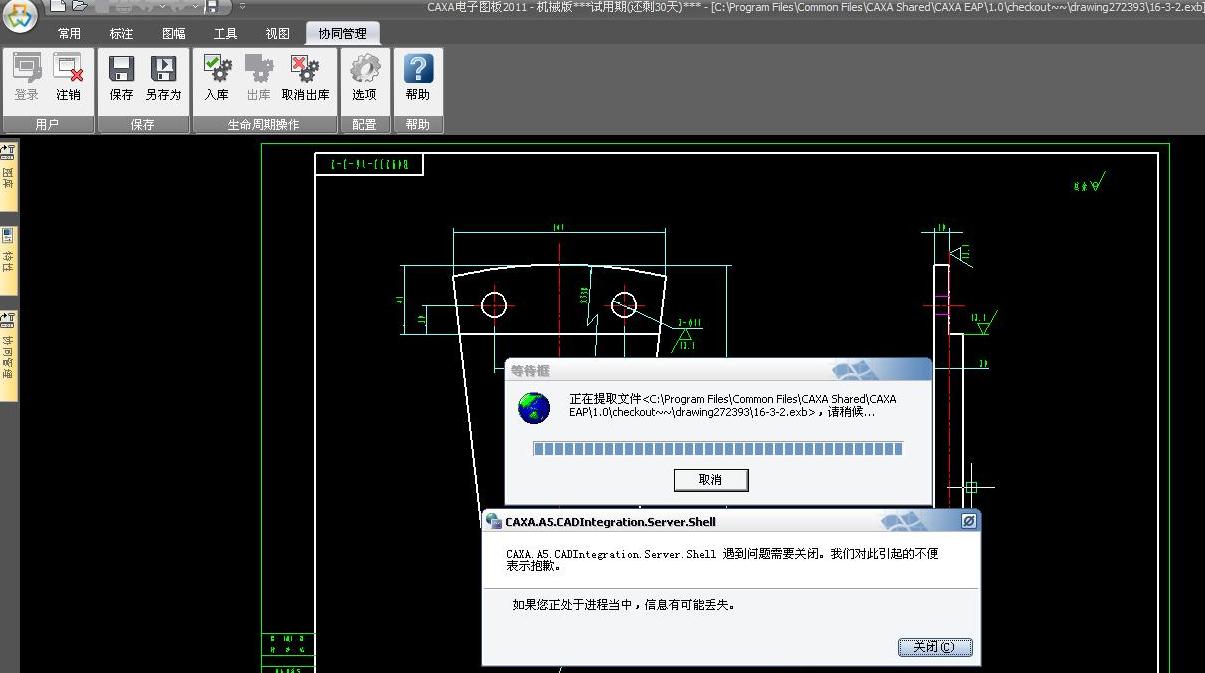Screen dimensions: 1205x673
Task: Click 关闭(C) in the error dialog
Action: pyautogui.click(x=935, y=647)
